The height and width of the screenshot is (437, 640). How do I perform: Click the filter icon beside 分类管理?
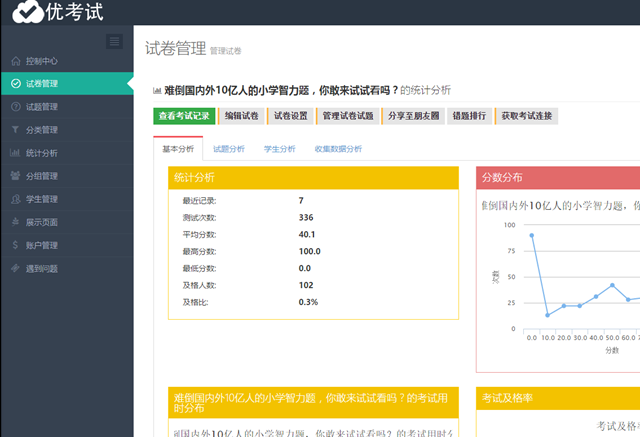pyautogui.click(x=16, y=130)
